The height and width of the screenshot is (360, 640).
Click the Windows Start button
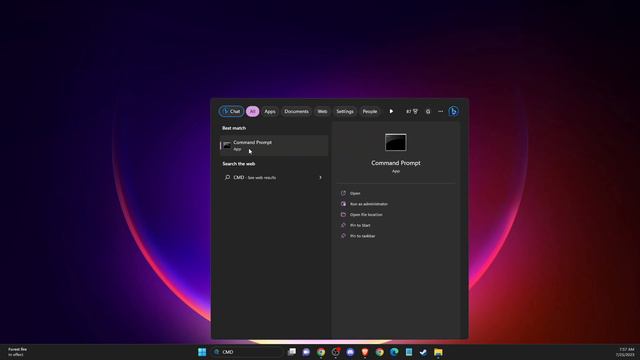pyautogui.click(x=202, y=352)
